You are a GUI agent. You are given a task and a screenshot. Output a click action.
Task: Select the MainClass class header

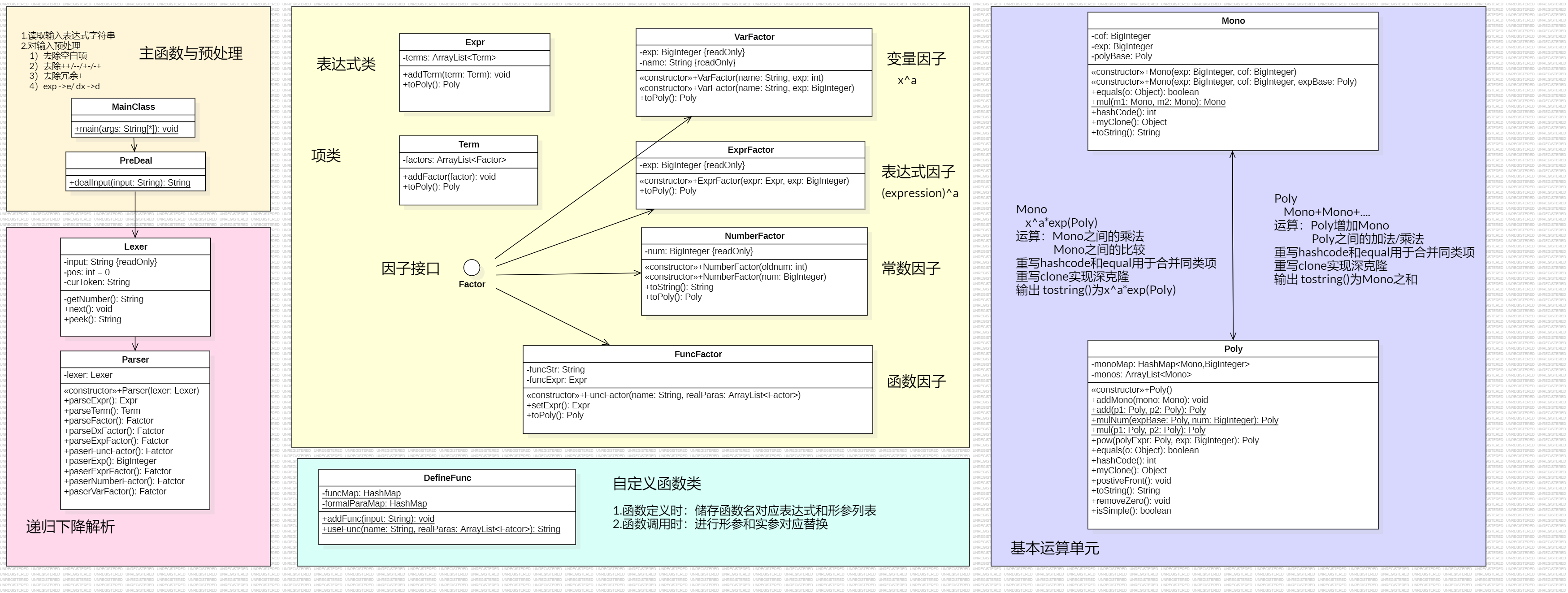(133, 107)
